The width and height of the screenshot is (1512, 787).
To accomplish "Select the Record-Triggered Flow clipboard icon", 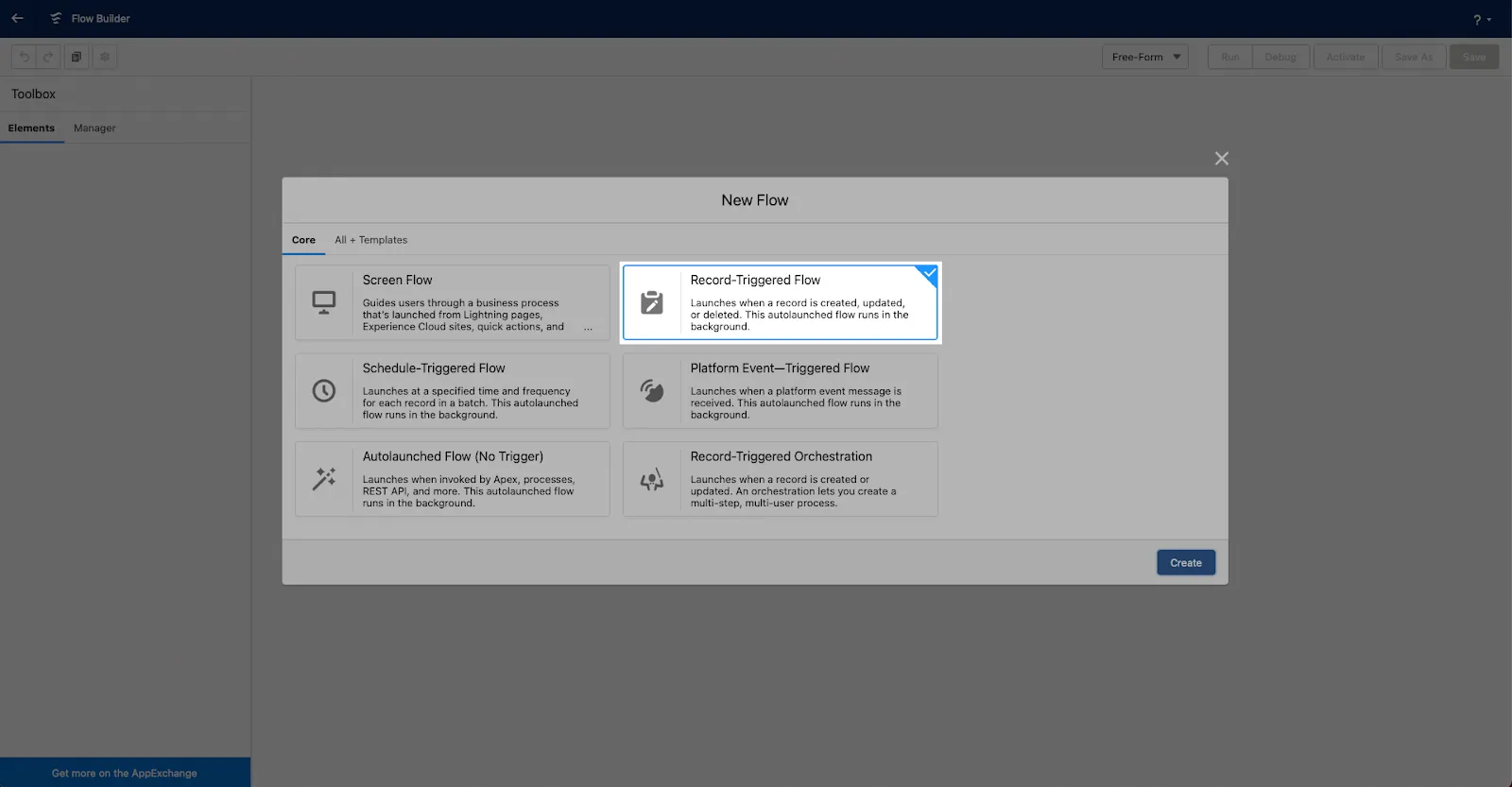I will pyautogui.click(x=652, y=302).
